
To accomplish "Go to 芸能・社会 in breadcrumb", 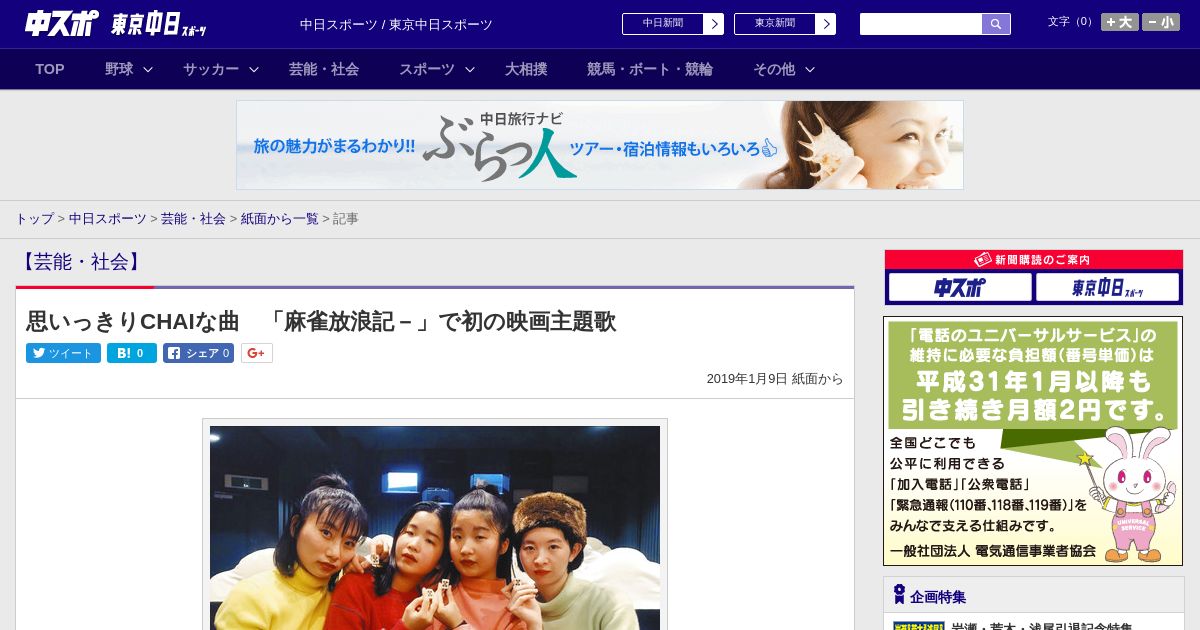I will click(193, 218).
